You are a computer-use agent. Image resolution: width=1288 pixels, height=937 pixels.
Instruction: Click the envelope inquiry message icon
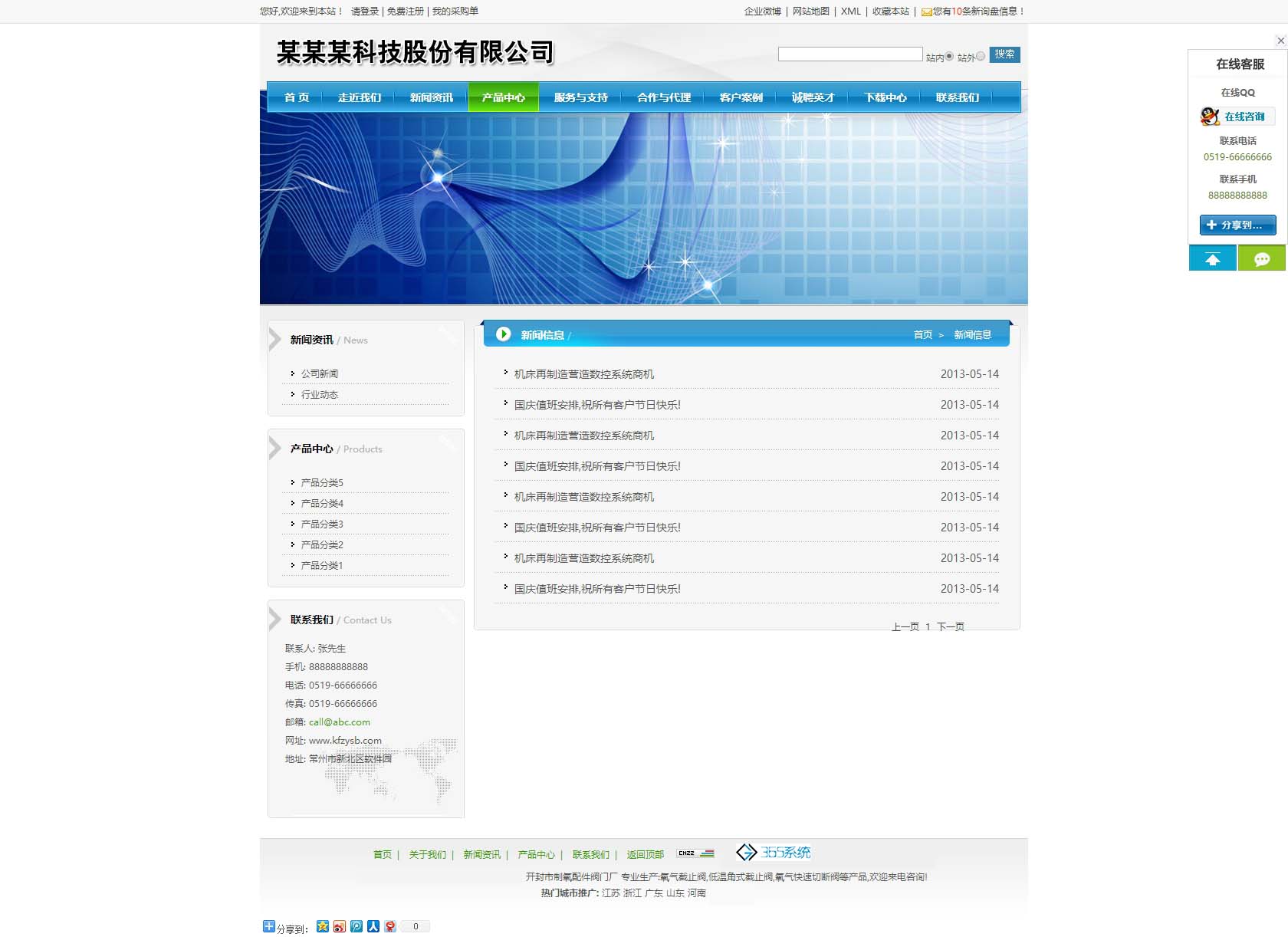[926, 12]
